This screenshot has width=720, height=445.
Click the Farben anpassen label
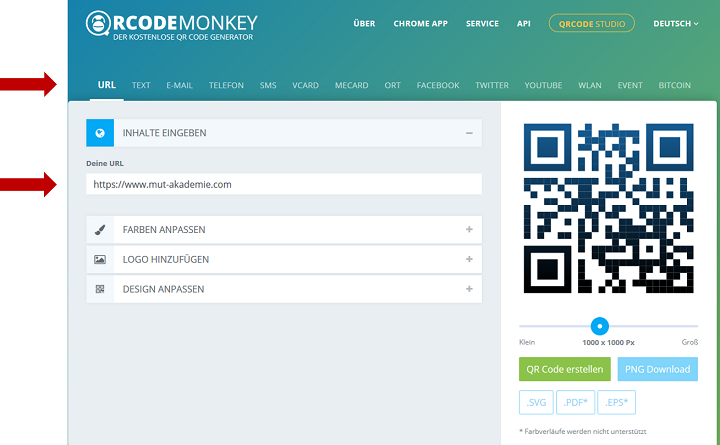tap(164, 230)
